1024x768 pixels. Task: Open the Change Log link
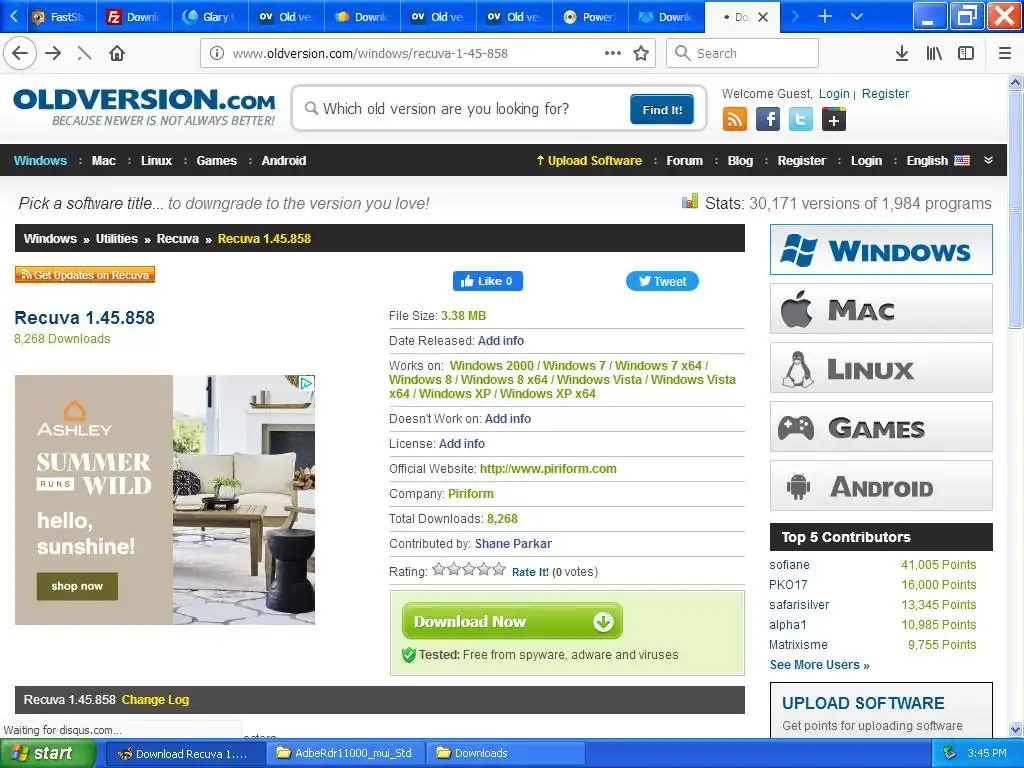pyautogui.click(x=155, y=699)
